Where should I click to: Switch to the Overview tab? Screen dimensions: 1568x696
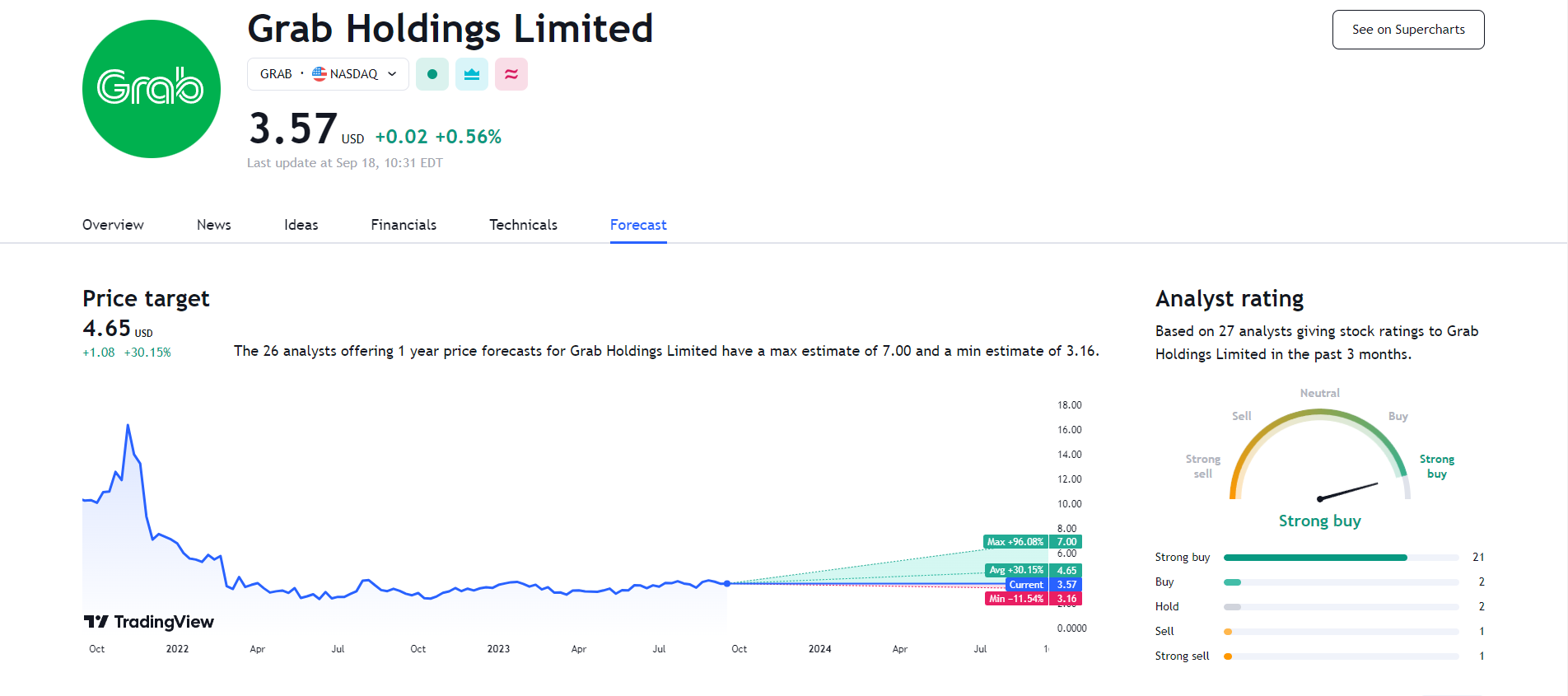click(113, 225)
